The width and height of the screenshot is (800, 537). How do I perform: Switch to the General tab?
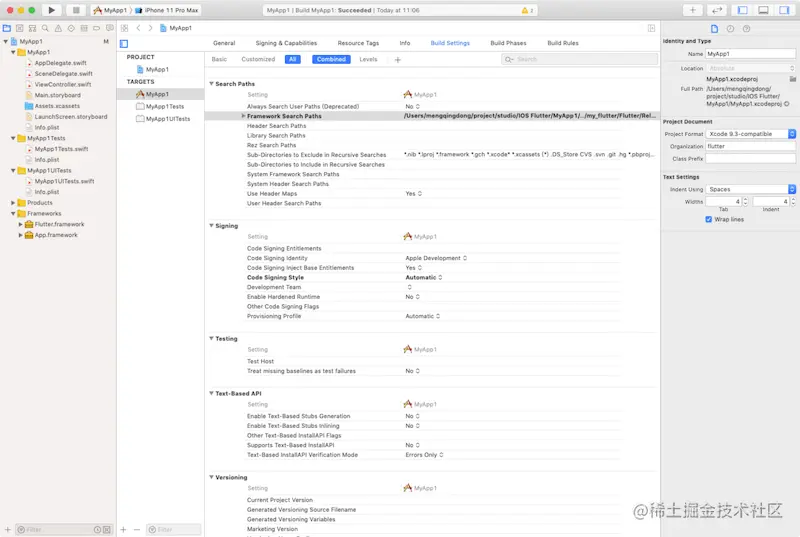click(224, 43)
